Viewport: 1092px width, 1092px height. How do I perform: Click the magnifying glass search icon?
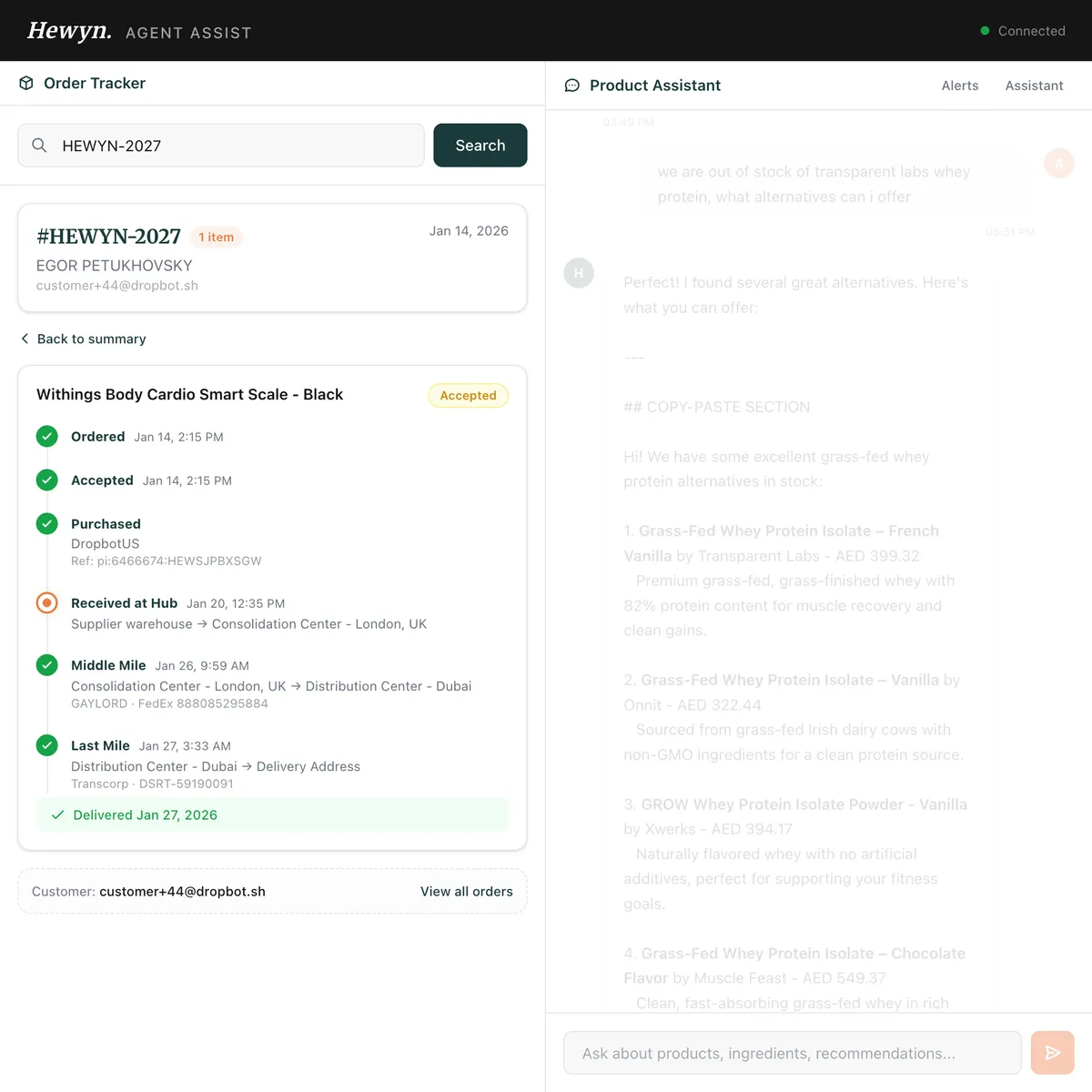(x=39, y=145)
